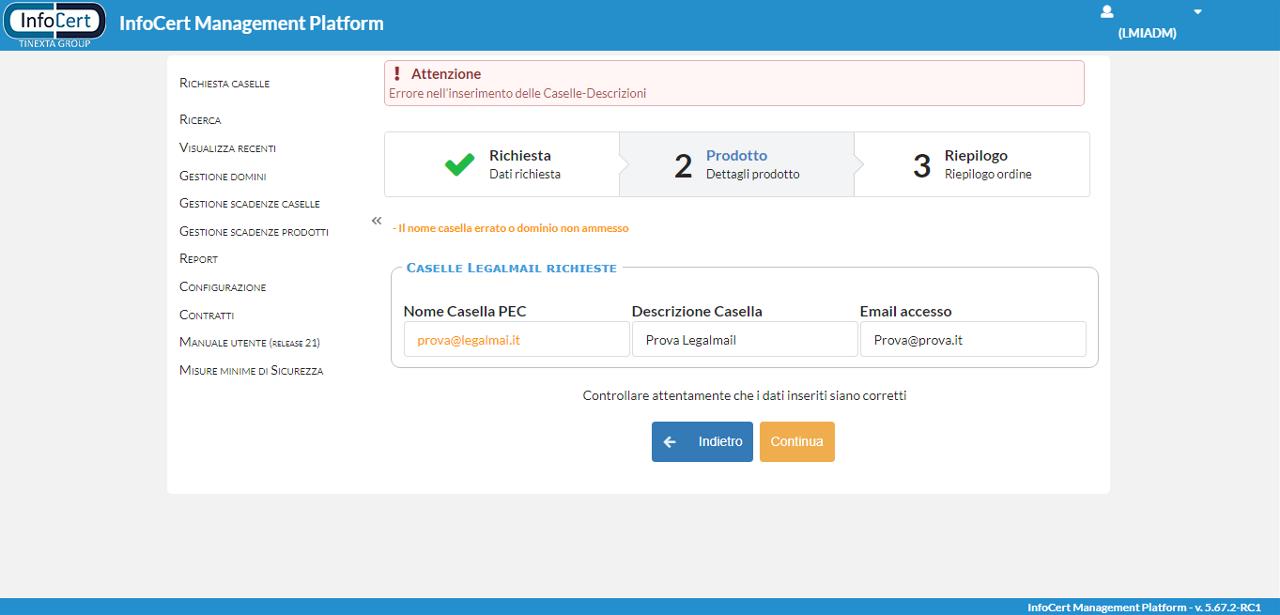
Task: Open Misure minime di Sicurezza link
Action: click(251, 370)
